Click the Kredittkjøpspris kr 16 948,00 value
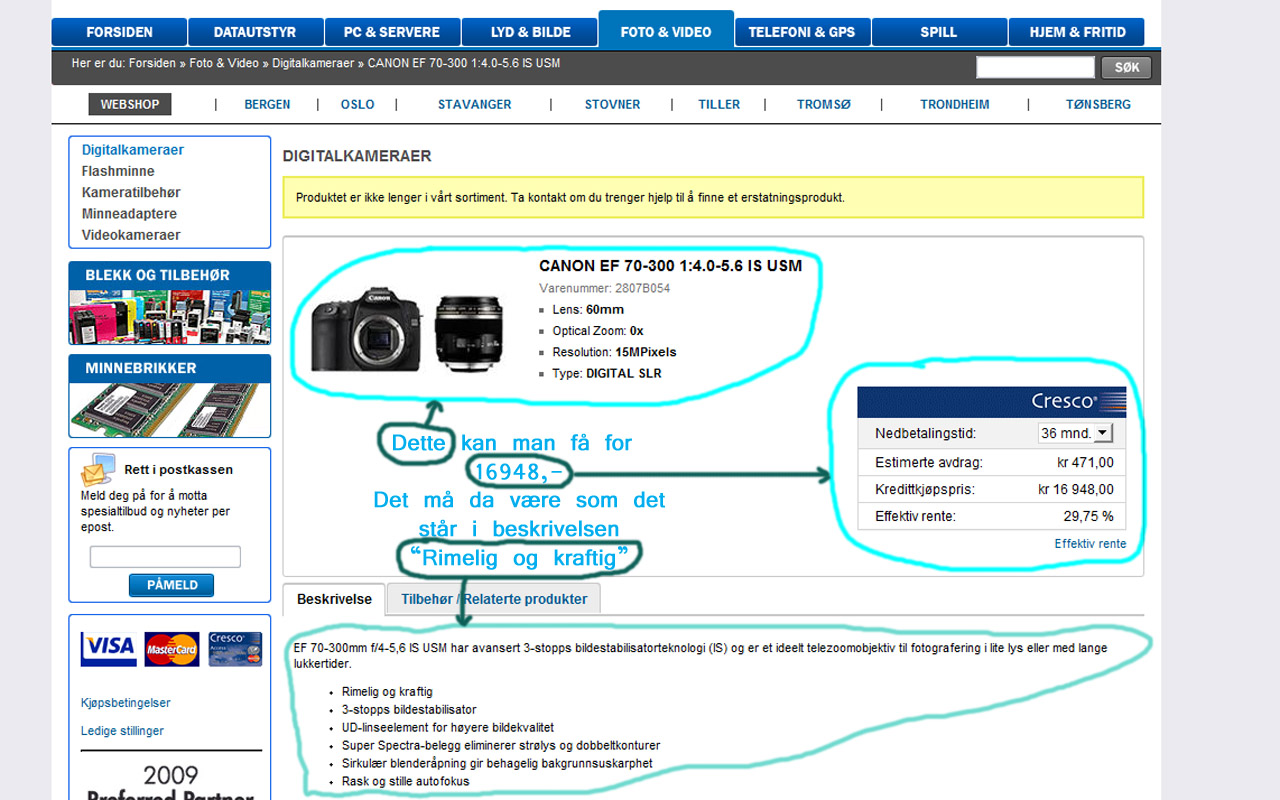 [x=1075, y=490]
